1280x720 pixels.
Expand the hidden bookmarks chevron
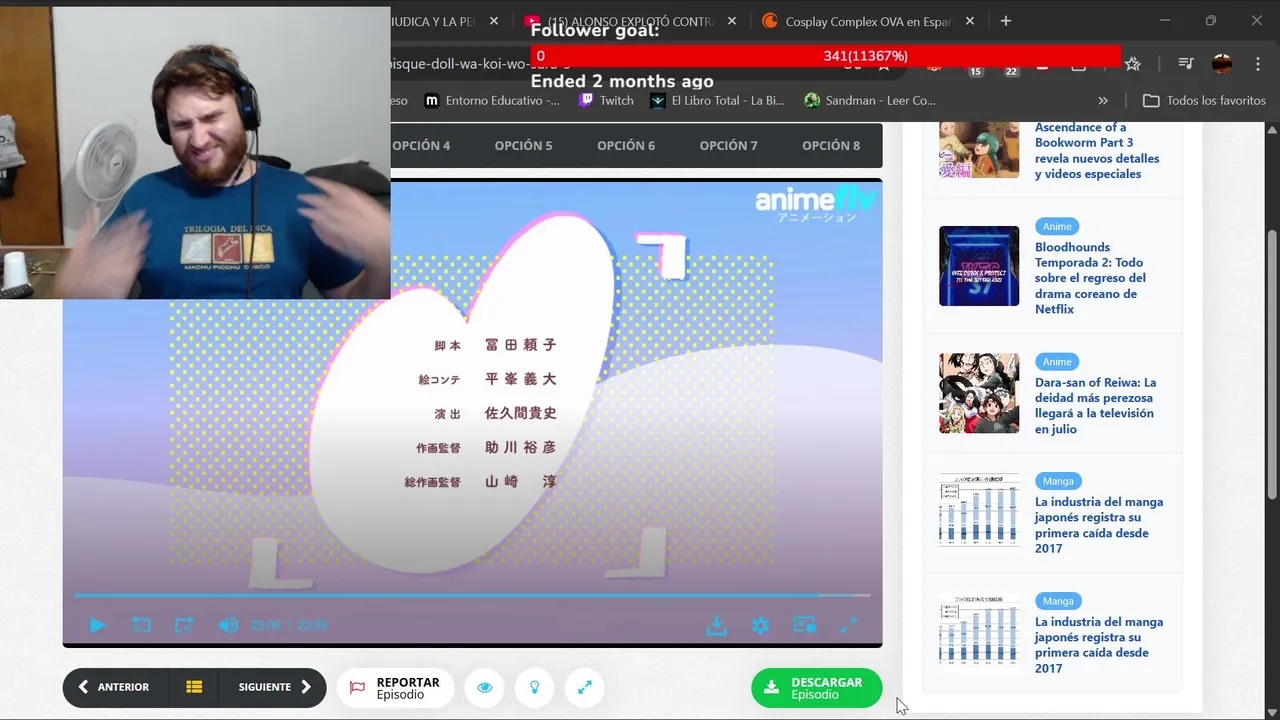[x=1103, y=100]
